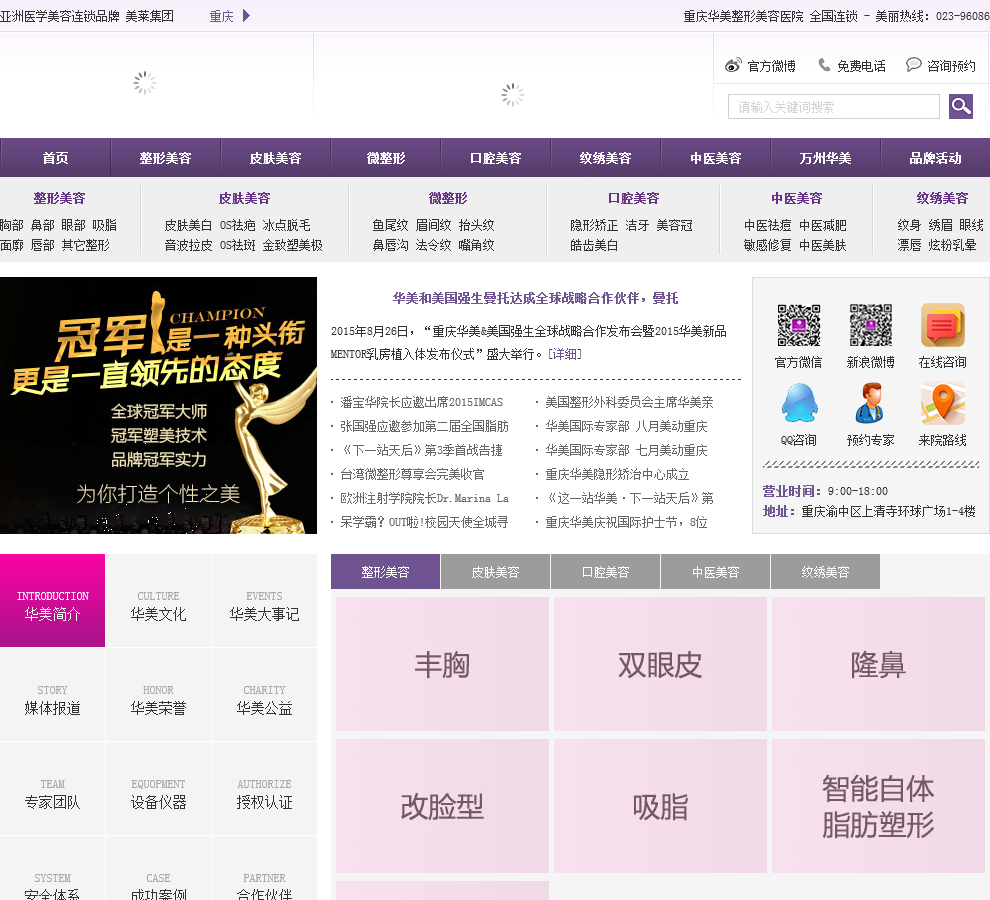
Task: Switch to the 皮肤美容 tab
Action: (495, 572)
